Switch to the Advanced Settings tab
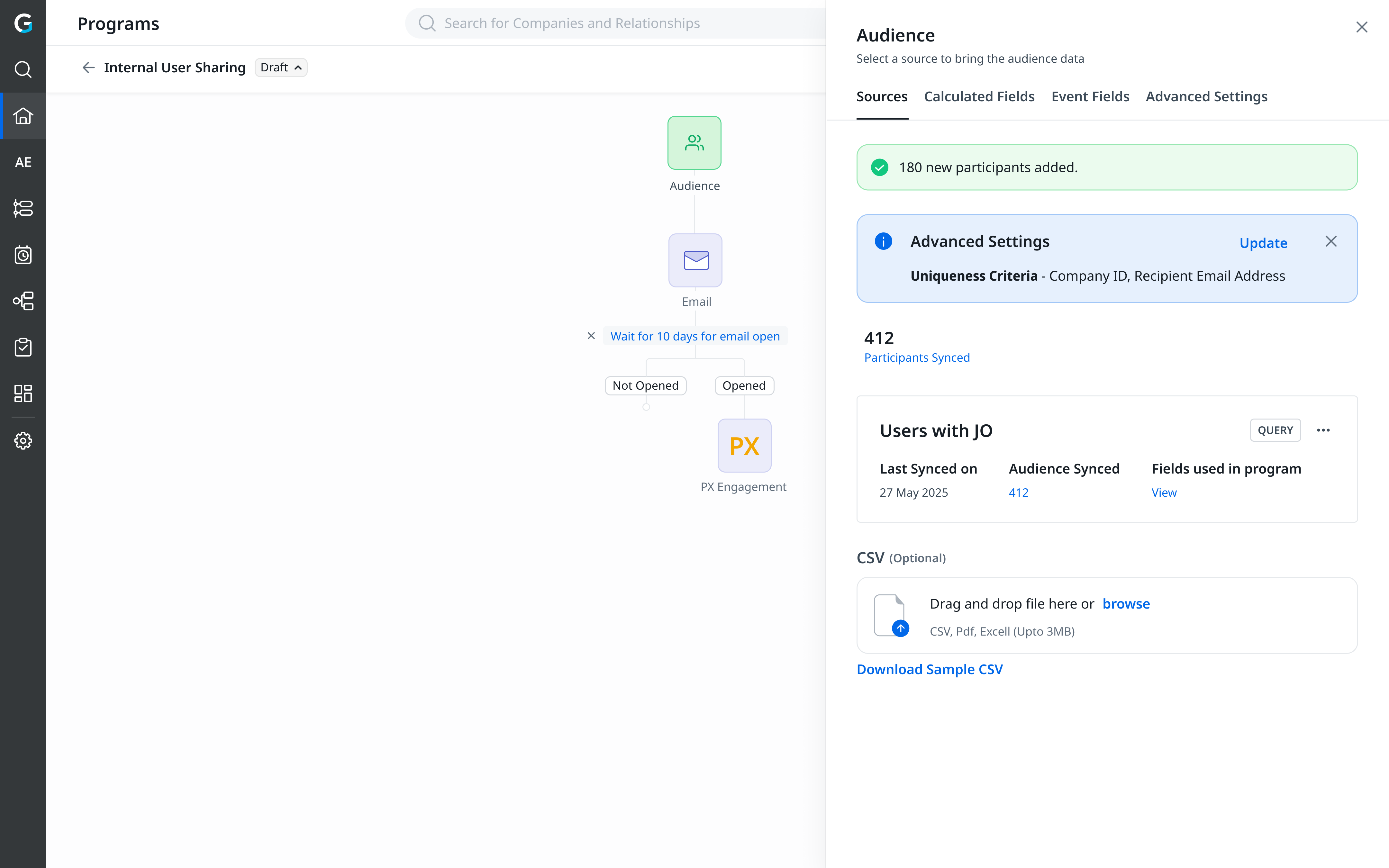This screenshot has height=868, width=1389. [1206, 96]
